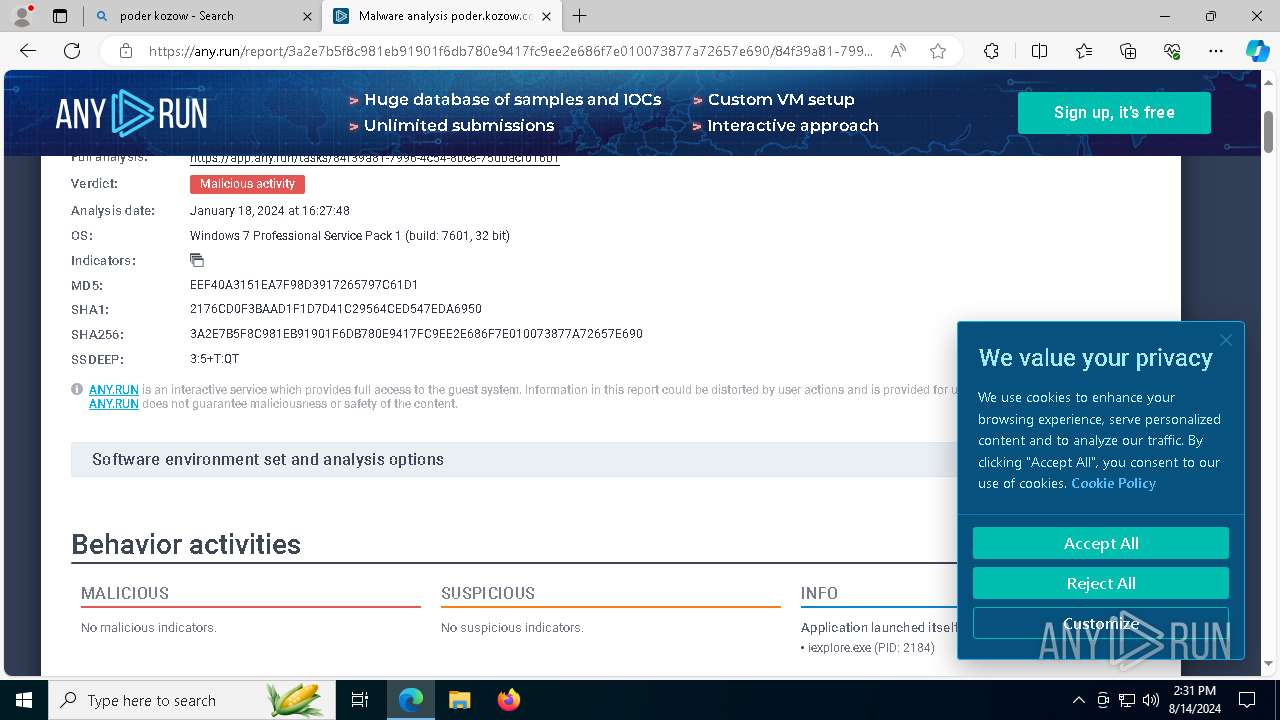
Task: Click the INFO column heading
Action: (x=819, y=593)
